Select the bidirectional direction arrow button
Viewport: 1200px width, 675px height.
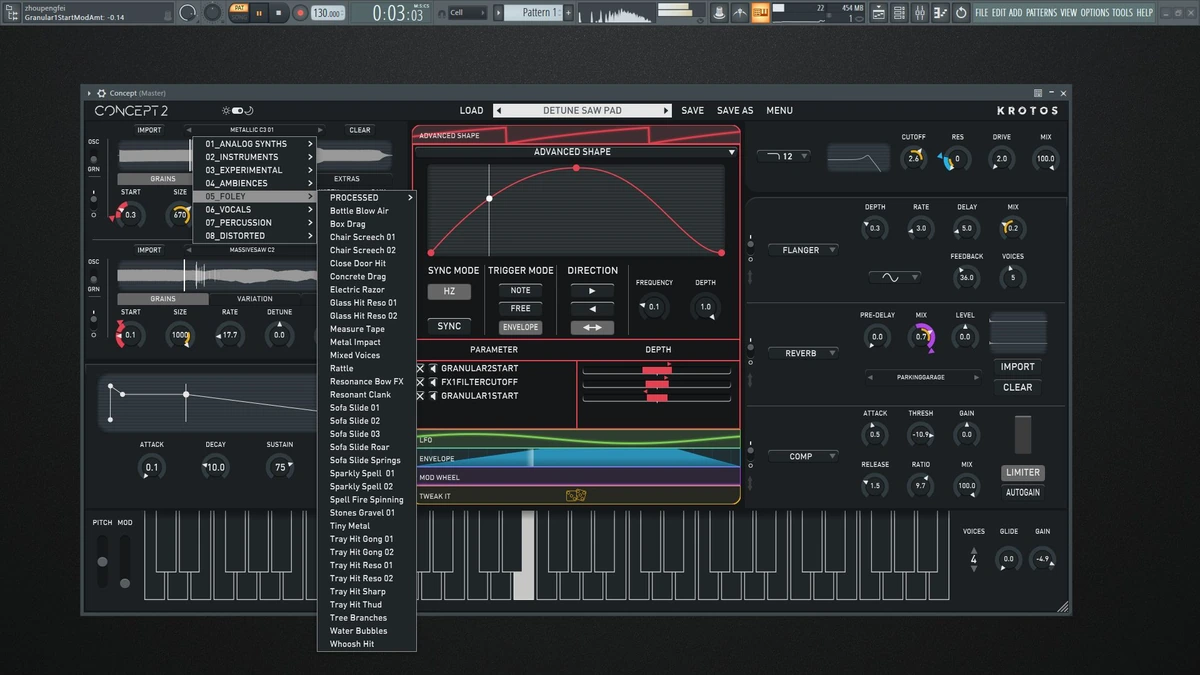coord(592,327)
